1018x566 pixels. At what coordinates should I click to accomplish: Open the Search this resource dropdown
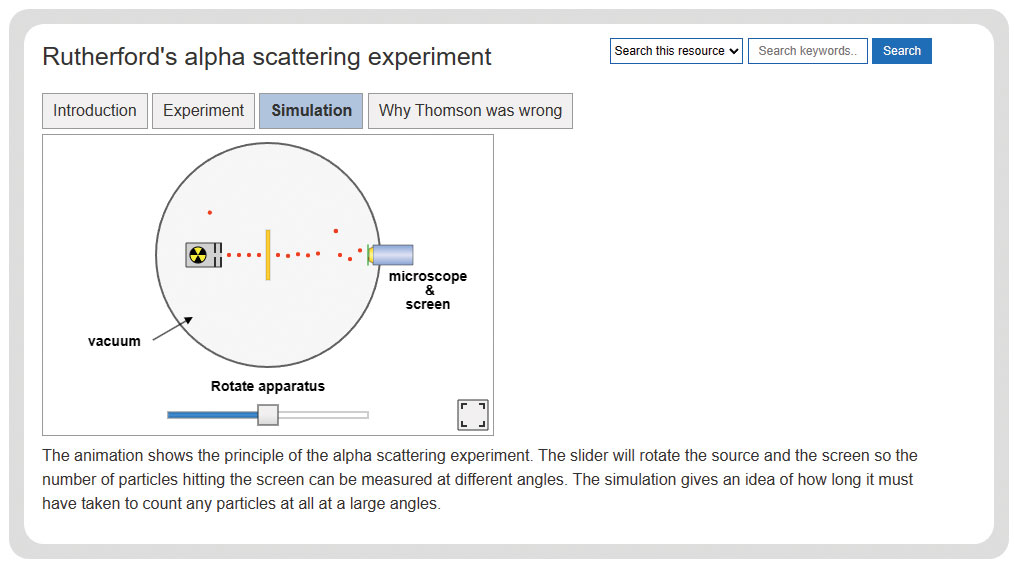click(x=676, y=51)
